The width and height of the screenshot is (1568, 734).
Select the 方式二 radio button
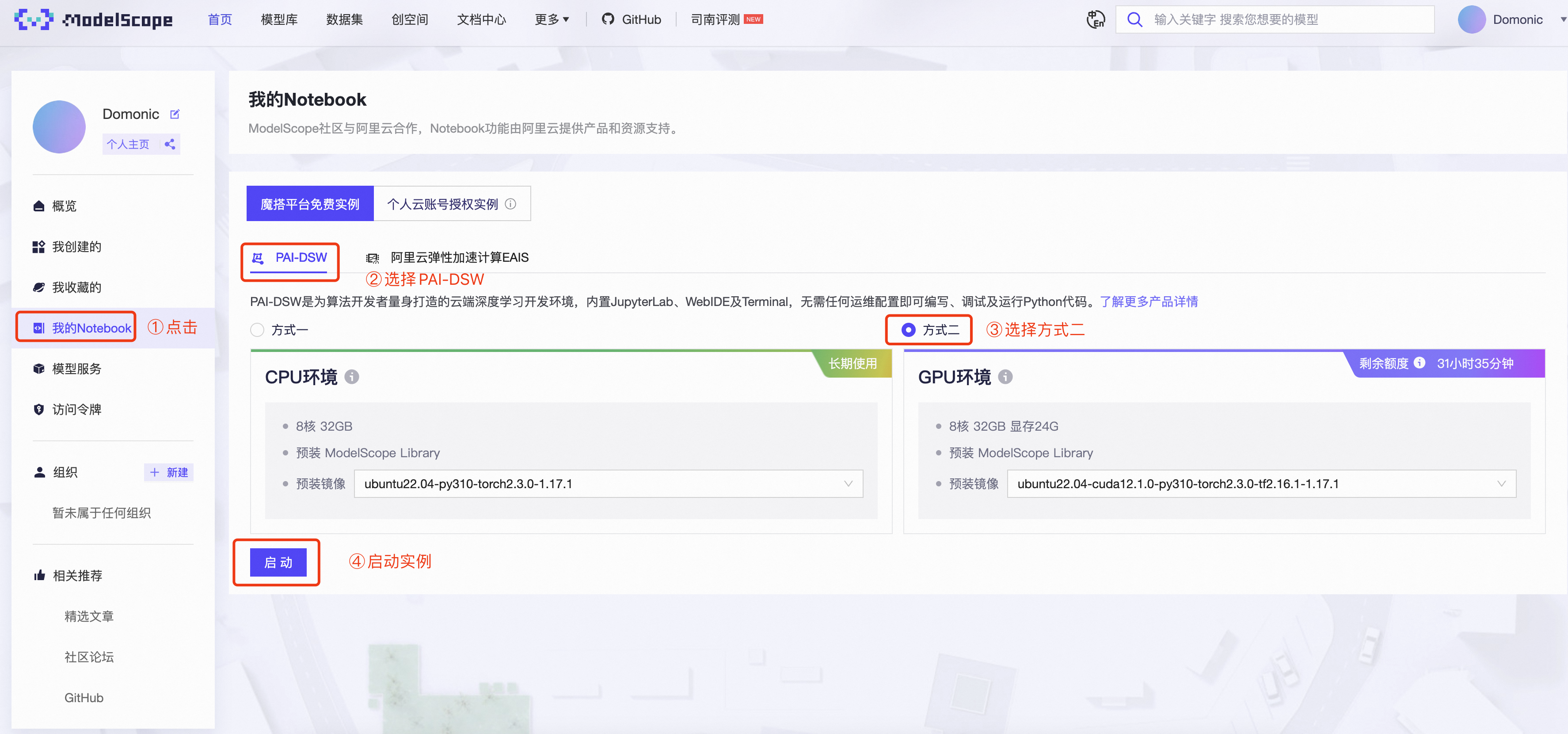pyautogui.click(x=908, y=330)
